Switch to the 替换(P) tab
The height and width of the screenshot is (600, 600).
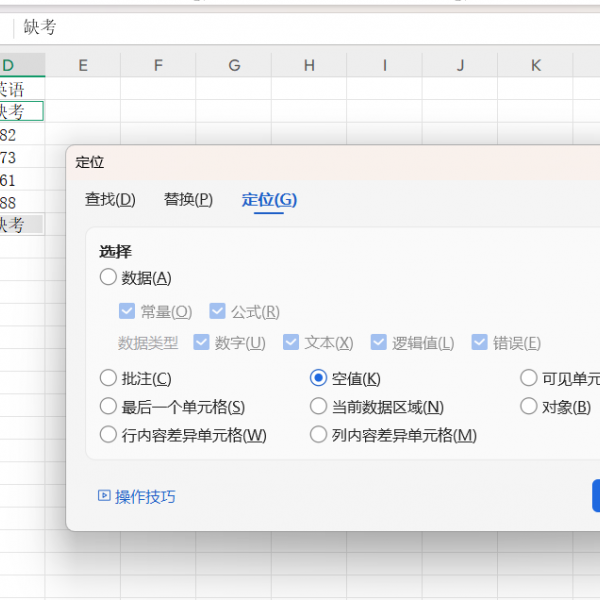click(188, 200)
